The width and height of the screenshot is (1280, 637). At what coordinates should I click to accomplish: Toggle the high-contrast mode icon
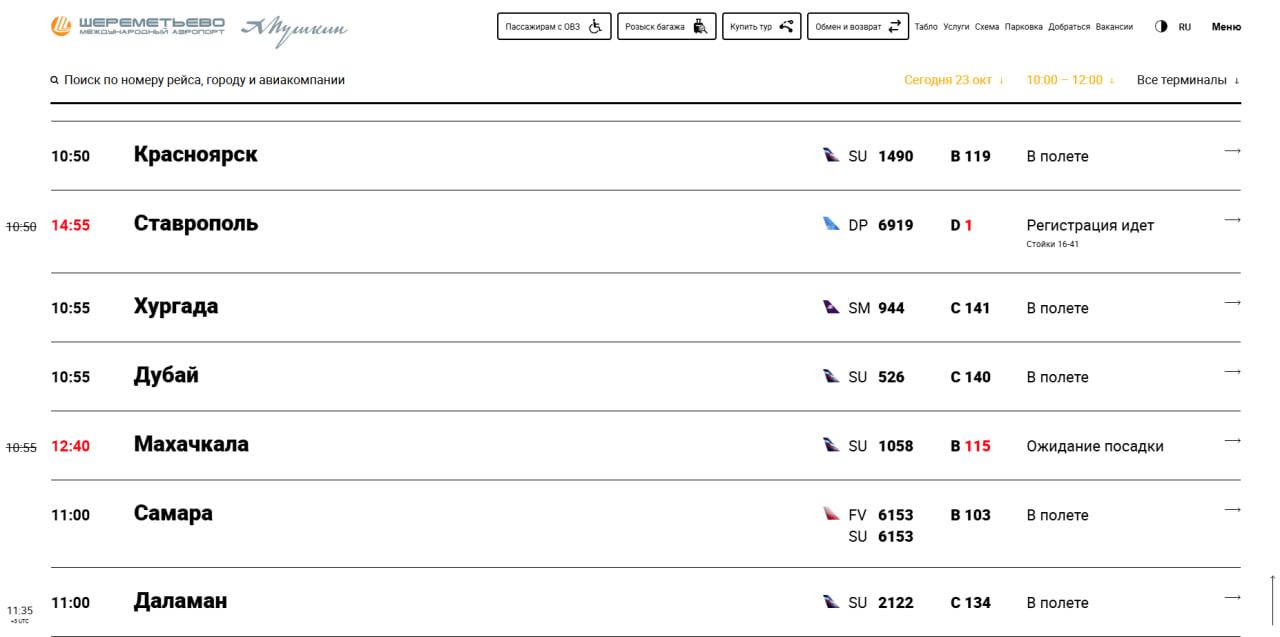point(1161,27)
